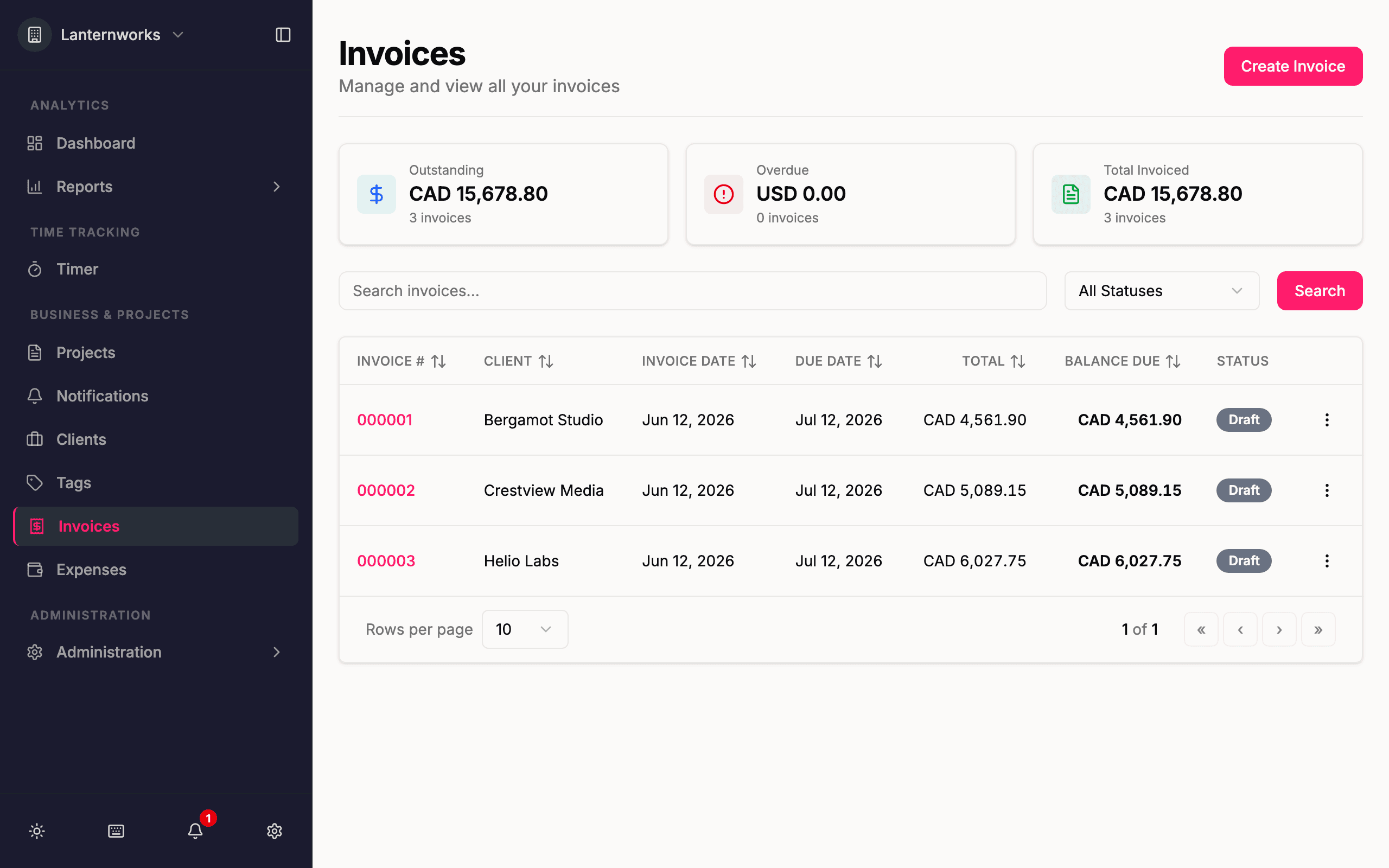Click the Overdue alert circle icon
This screenshot has height=868, width=1389.
(x=724, y=194)
